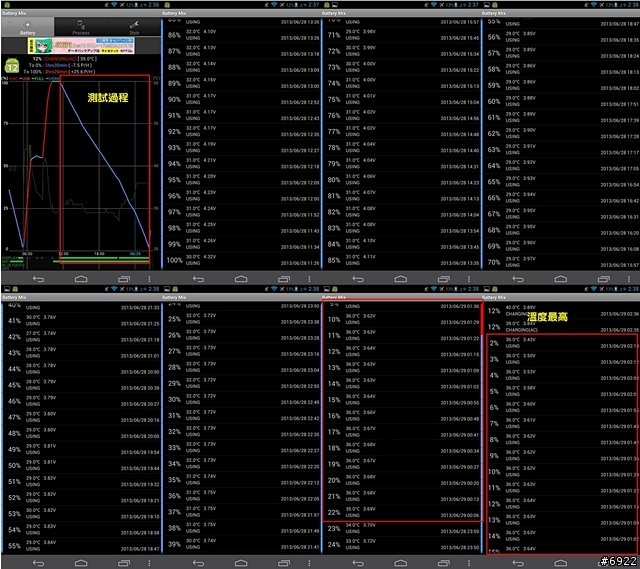Open overflow menu below the 85% row
Image resolution: width=640 pixels, height=569 pixels.
coord(469,279)
